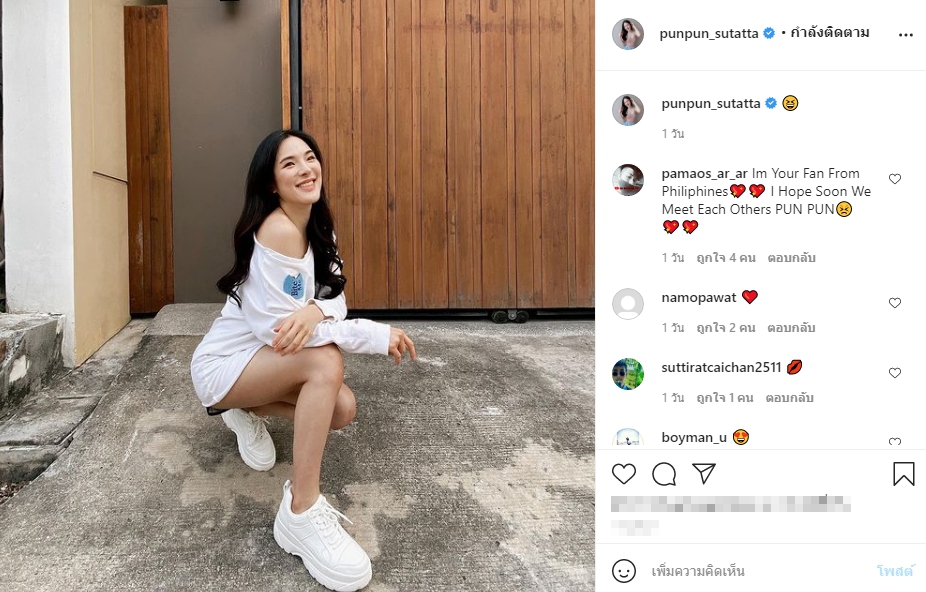
Task: Open the comment speech bubble icon
Action: click(664, 474)
